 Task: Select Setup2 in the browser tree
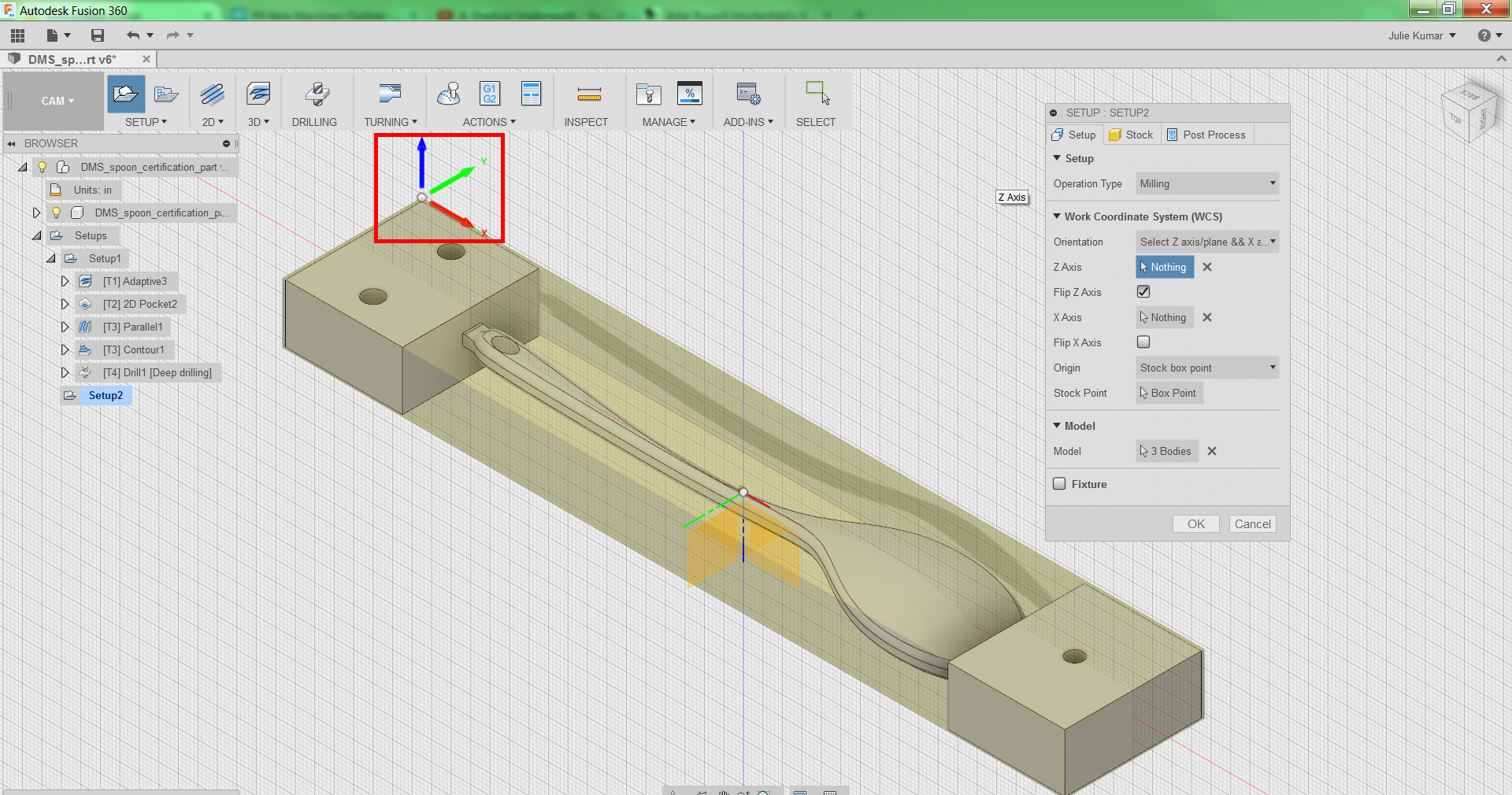click(106, 395)
